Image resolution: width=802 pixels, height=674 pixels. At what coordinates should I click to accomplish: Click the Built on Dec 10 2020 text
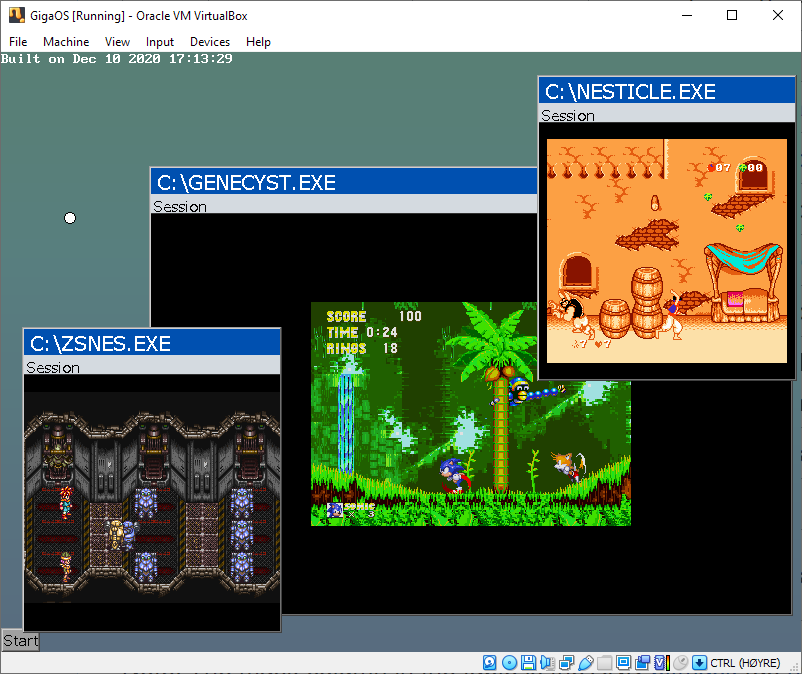point(117,59)
